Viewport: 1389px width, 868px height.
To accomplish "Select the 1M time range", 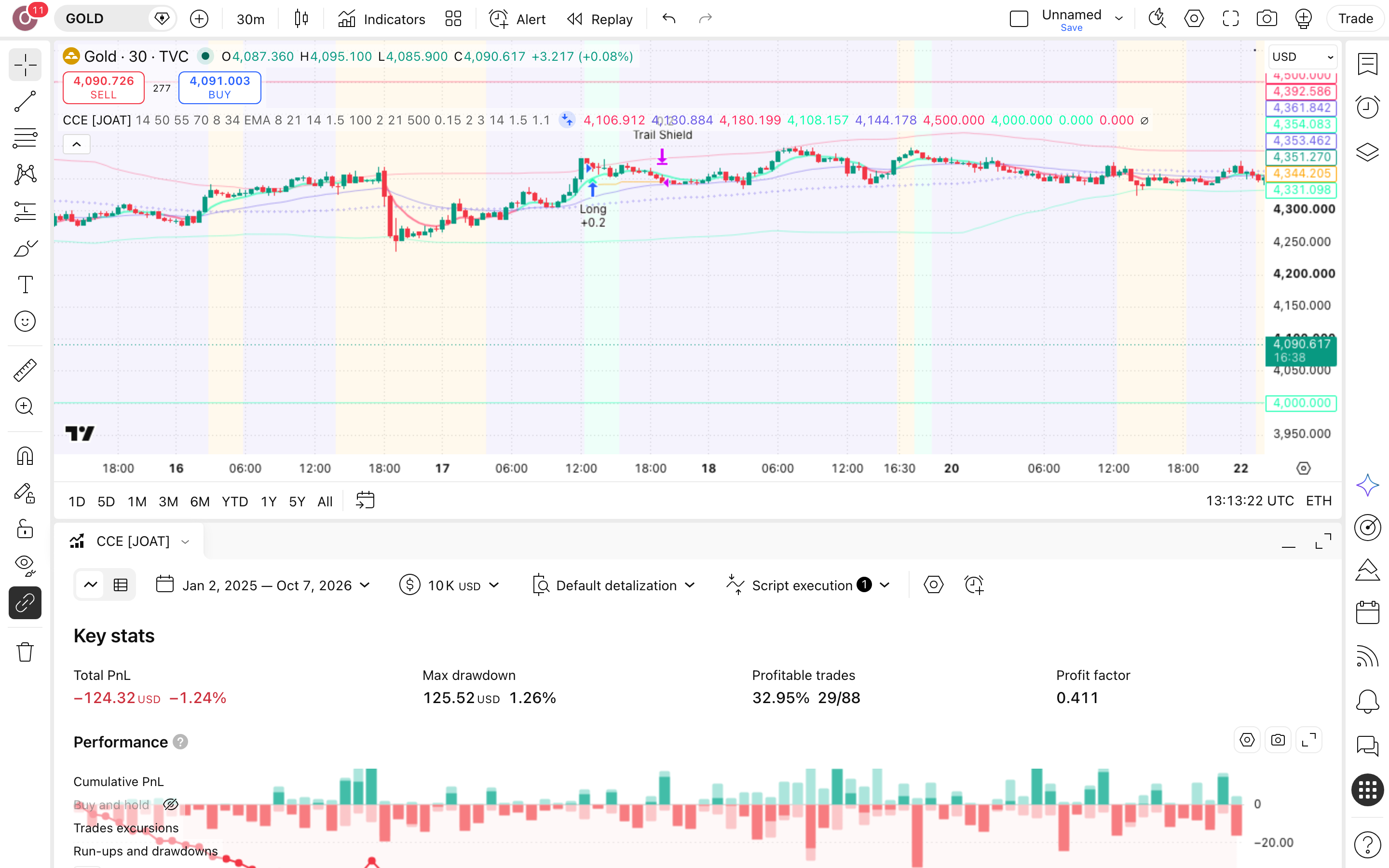I will tap(137, 501).
